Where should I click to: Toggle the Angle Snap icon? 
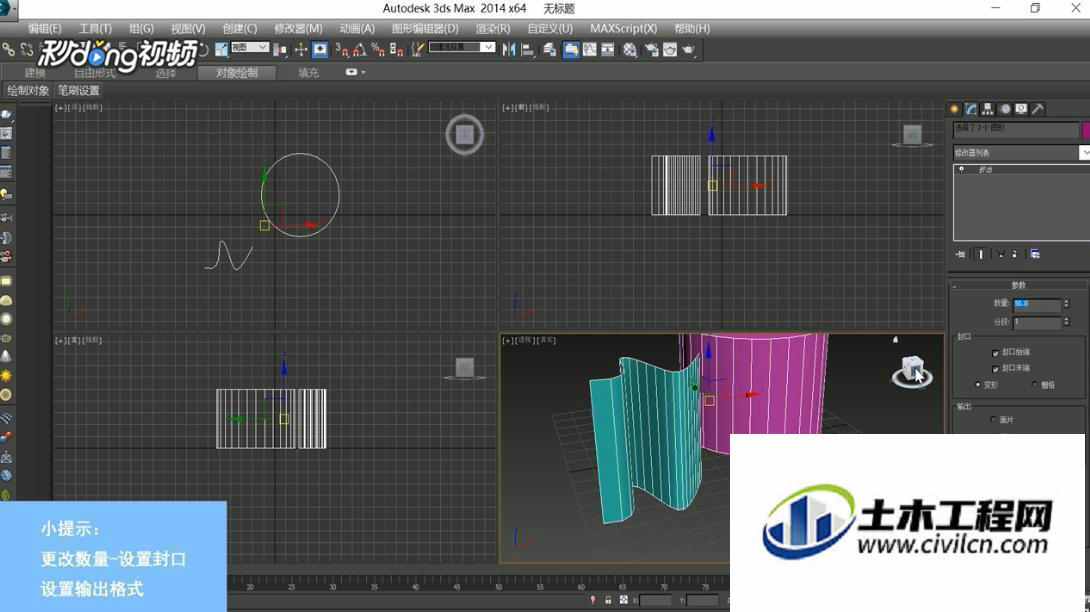(359, 49)
